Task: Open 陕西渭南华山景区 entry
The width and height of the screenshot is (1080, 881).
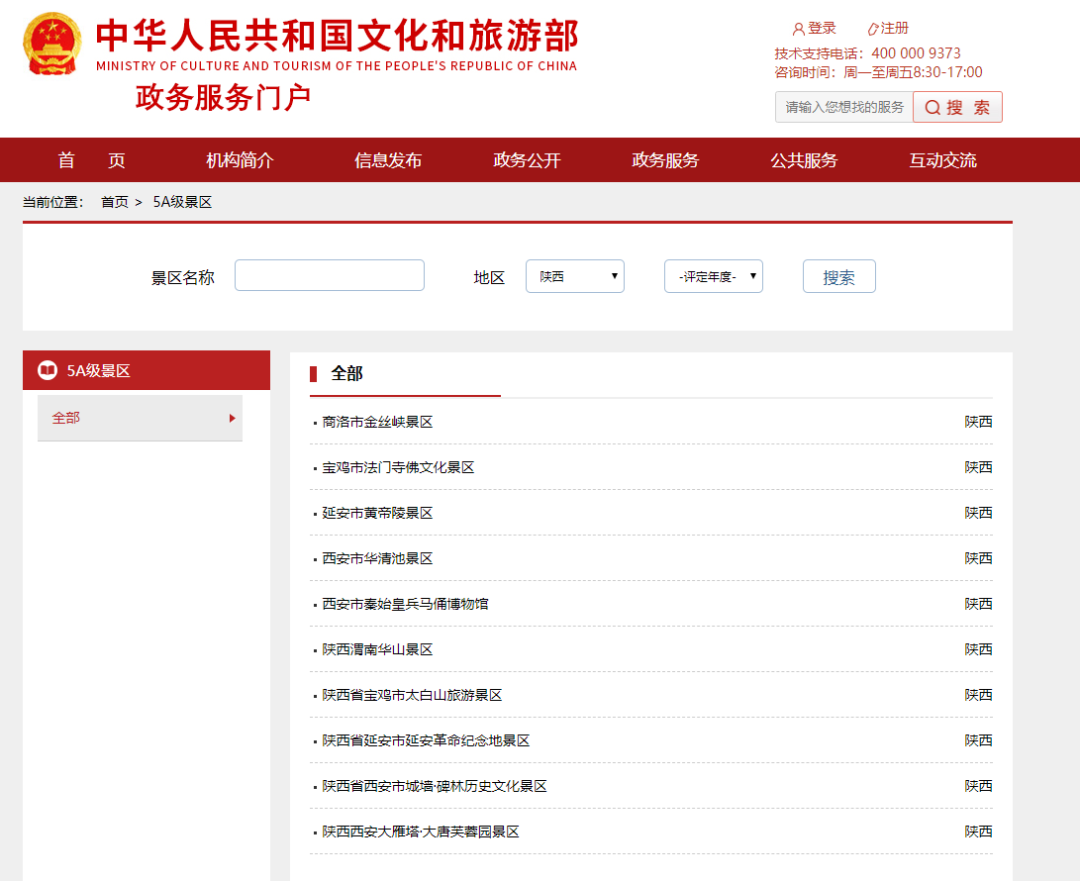Action: pyautogui.click(x=377, y=650)
